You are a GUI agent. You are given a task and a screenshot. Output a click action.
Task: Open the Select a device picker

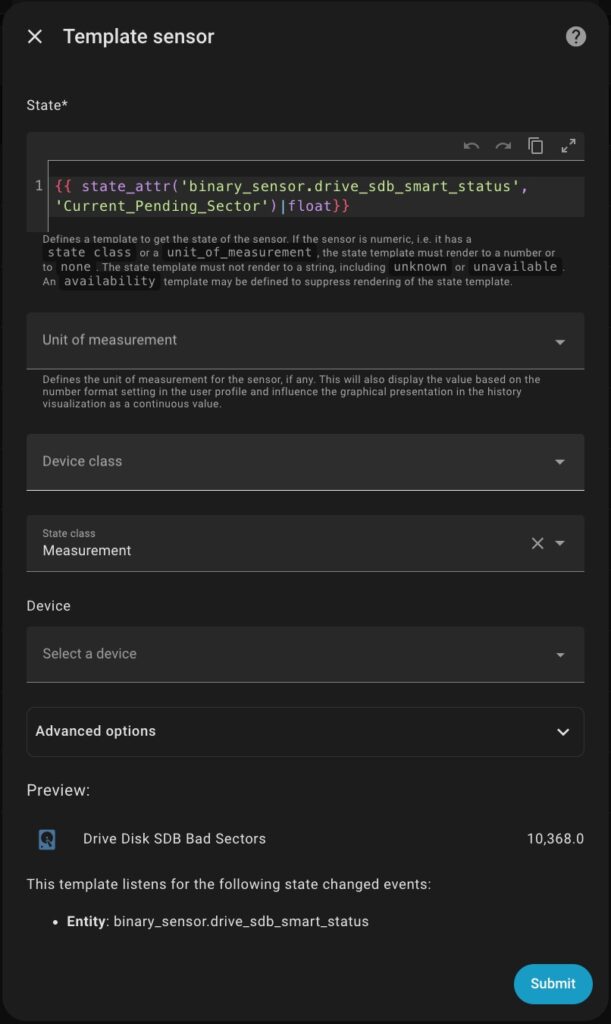[x=305, y=654]
